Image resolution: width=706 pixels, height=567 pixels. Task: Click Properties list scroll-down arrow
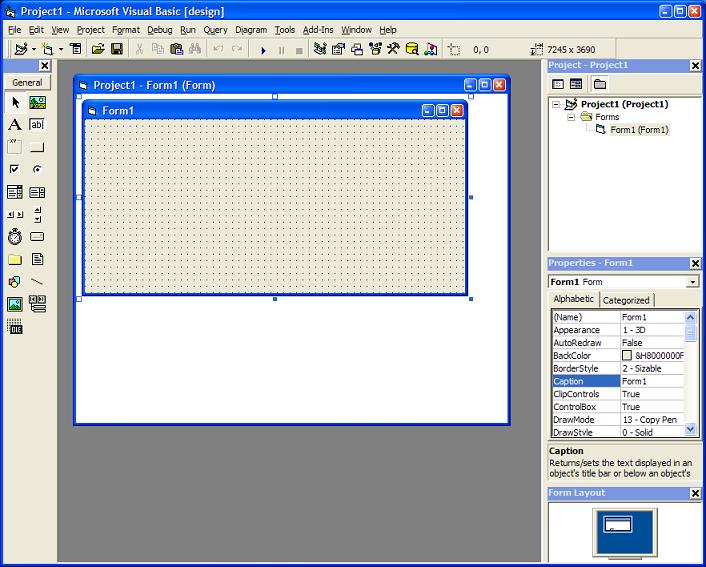pyautogui.click(x=690, y=430)
